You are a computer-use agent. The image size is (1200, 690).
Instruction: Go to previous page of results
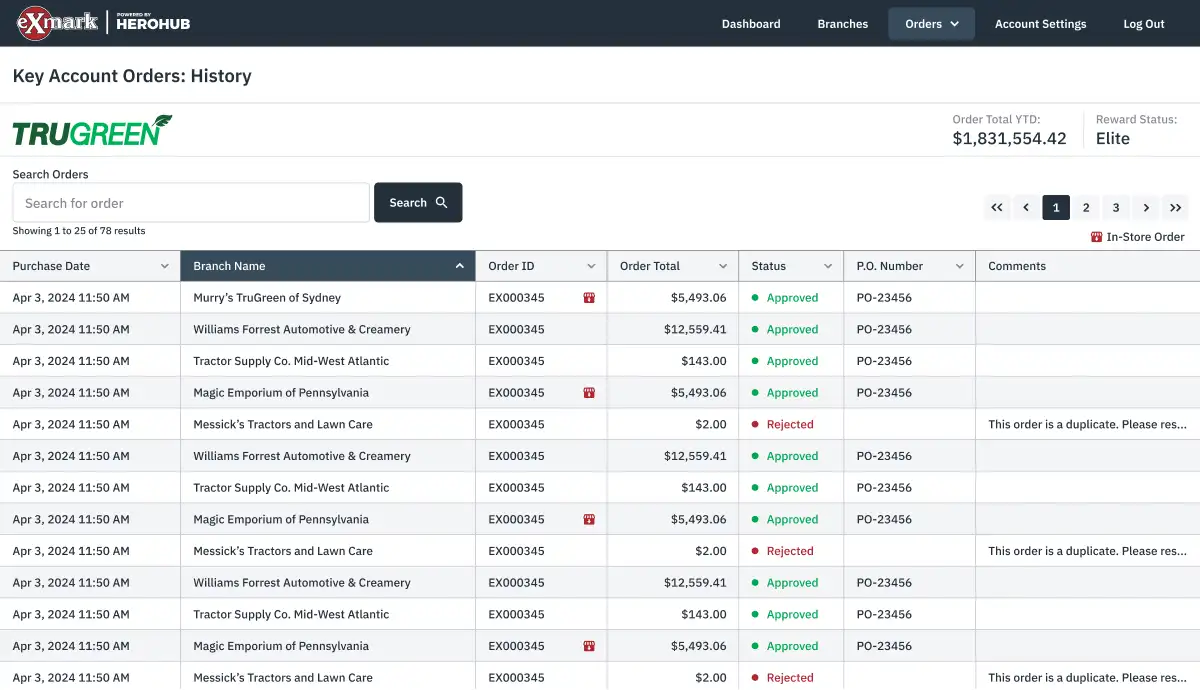pos(1026,208)
